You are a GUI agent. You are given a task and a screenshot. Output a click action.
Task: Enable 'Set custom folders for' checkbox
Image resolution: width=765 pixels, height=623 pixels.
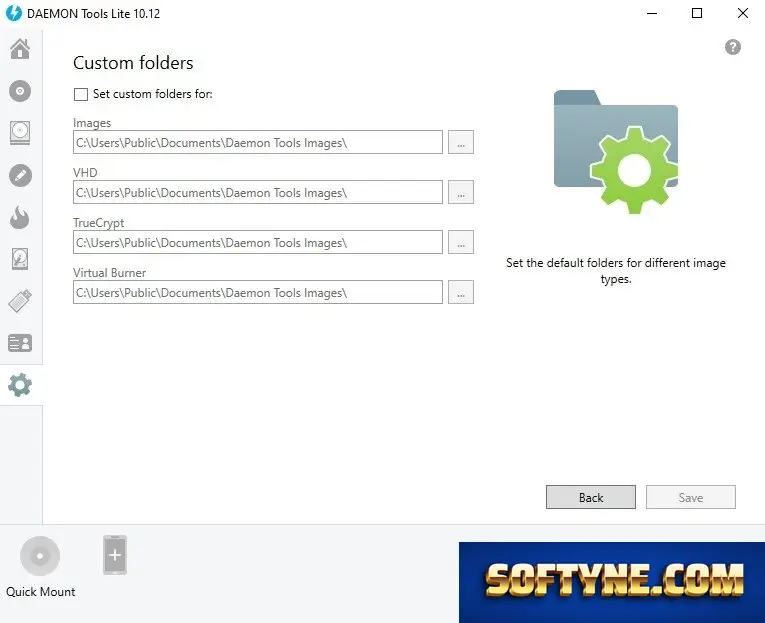pos(81,94)
